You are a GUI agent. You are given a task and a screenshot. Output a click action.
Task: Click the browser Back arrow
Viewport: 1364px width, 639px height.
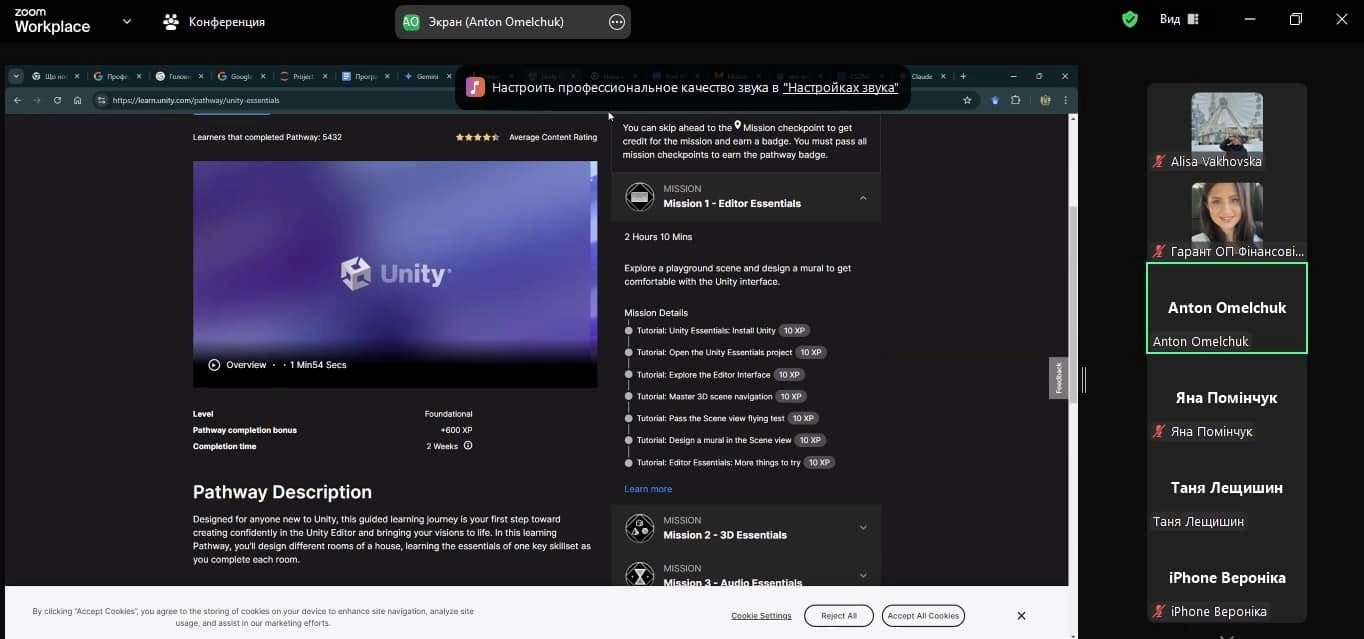(x=17, y=100)
